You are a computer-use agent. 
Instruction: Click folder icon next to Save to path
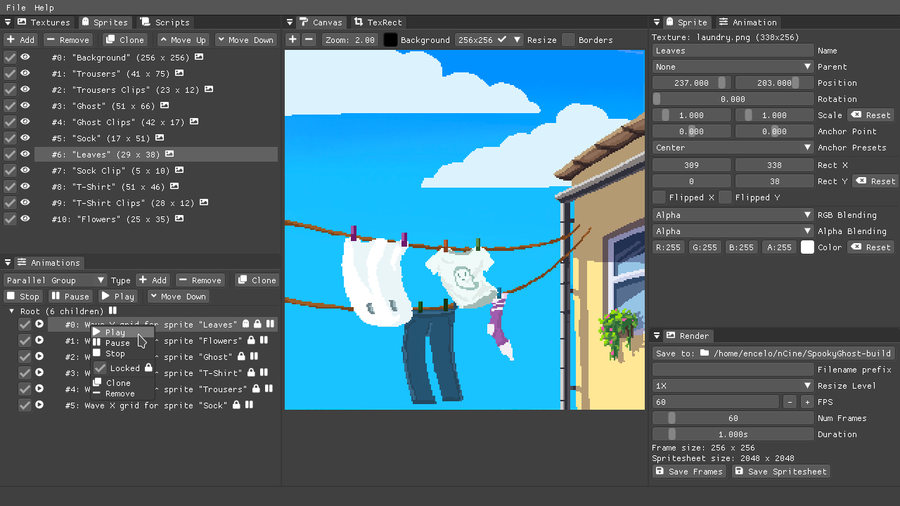point(705,353)
